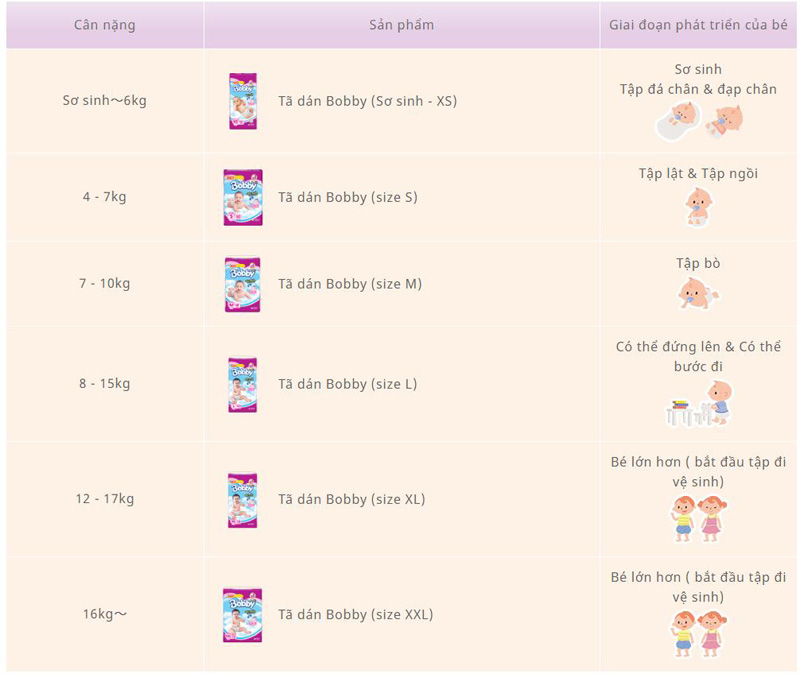Click the standing baby at table illustration

[x=698, y=404]
